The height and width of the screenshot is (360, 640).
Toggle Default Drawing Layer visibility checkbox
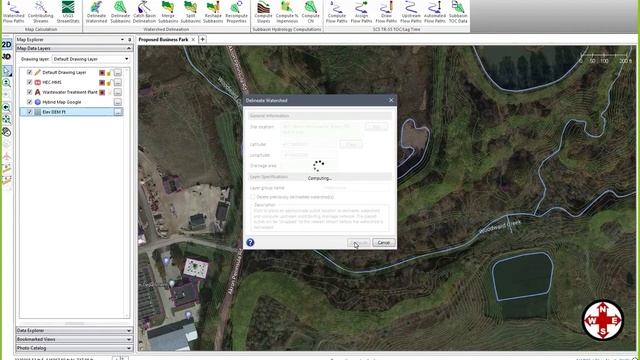point(29,72)
